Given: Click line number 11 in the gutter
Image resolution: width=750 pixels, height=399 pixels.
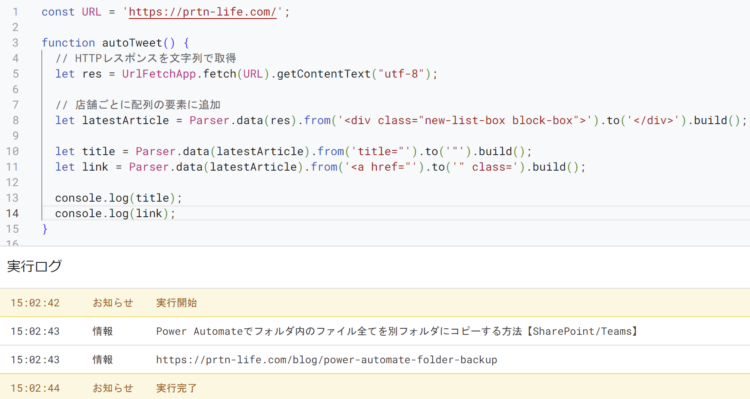Looking at the screenshot, I should tap(12, 166).
